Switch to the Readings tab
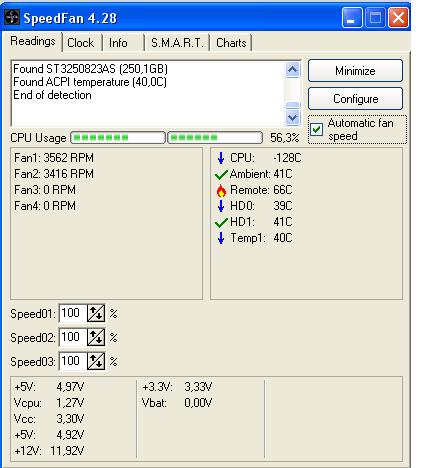The height and width of the screenshot is (468, 431). (x=33, y=41)
